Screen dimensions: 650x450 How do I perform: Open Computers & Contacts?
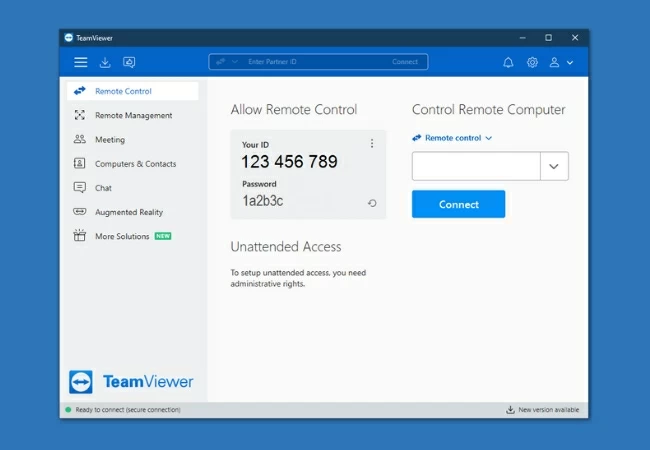(135, 164)
